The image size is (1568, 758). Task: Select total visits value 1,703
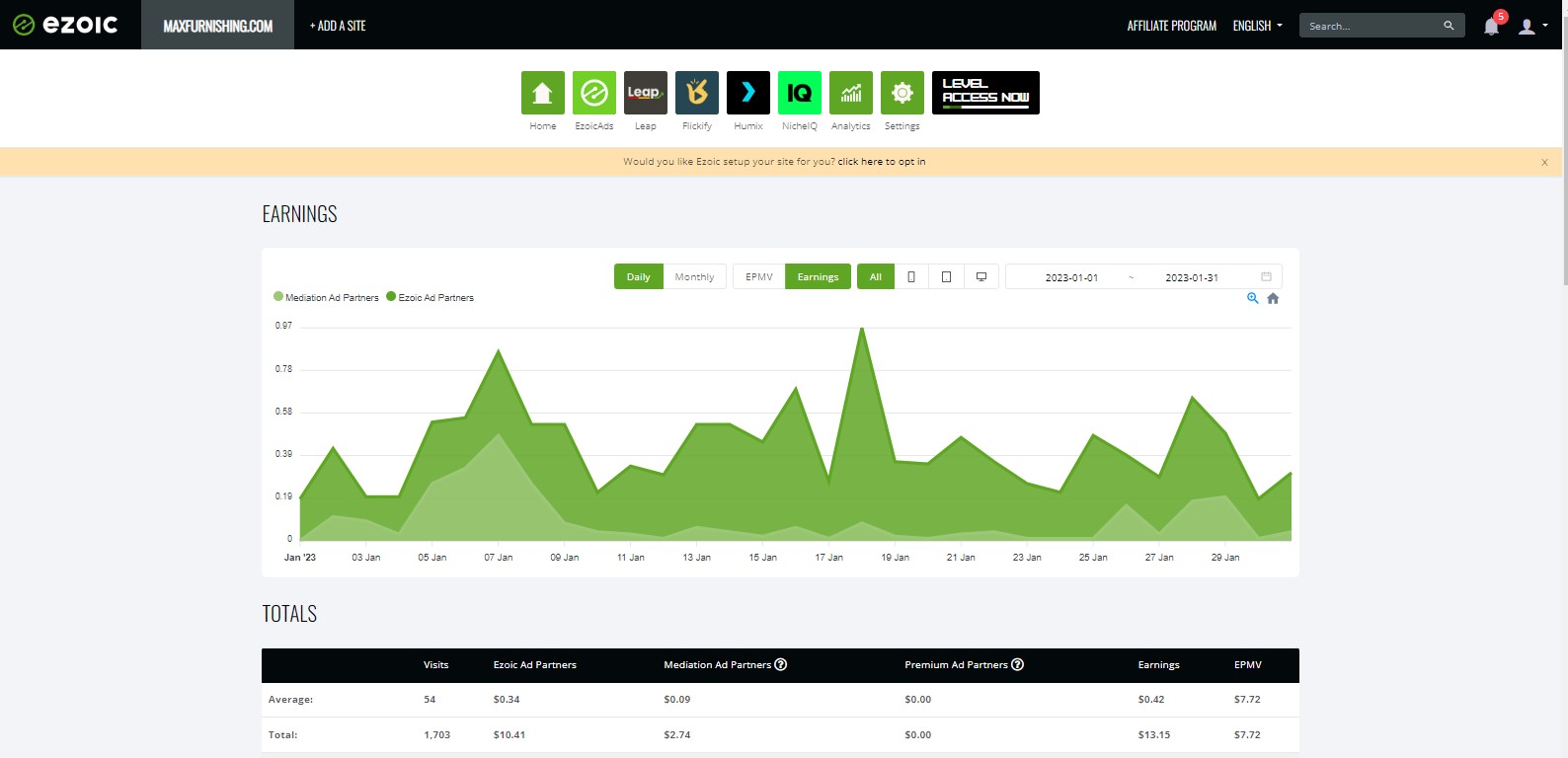coord(436,734)
